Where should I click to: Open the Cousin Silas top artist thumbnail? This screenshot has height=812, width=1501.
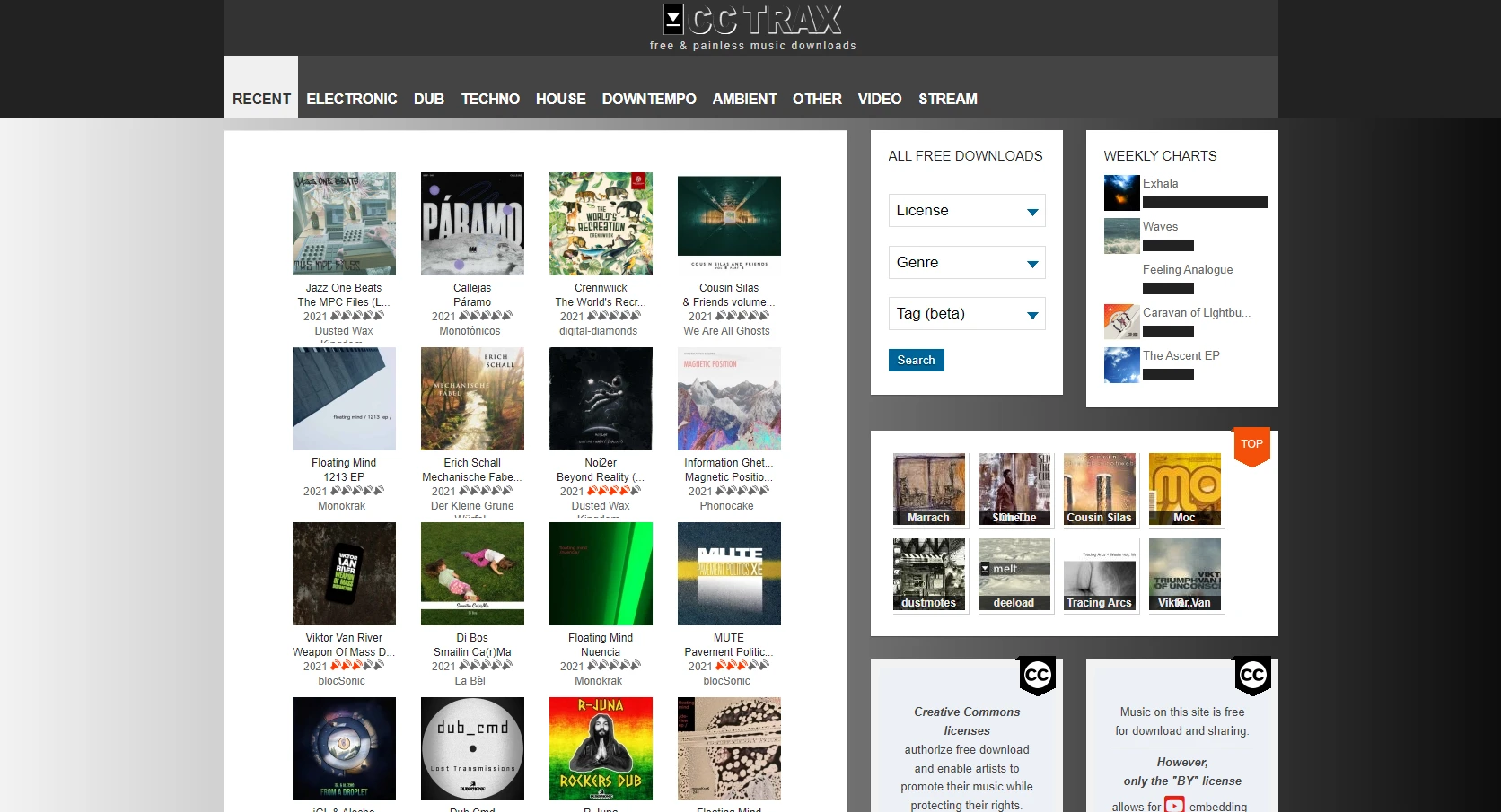point(1100,489)
